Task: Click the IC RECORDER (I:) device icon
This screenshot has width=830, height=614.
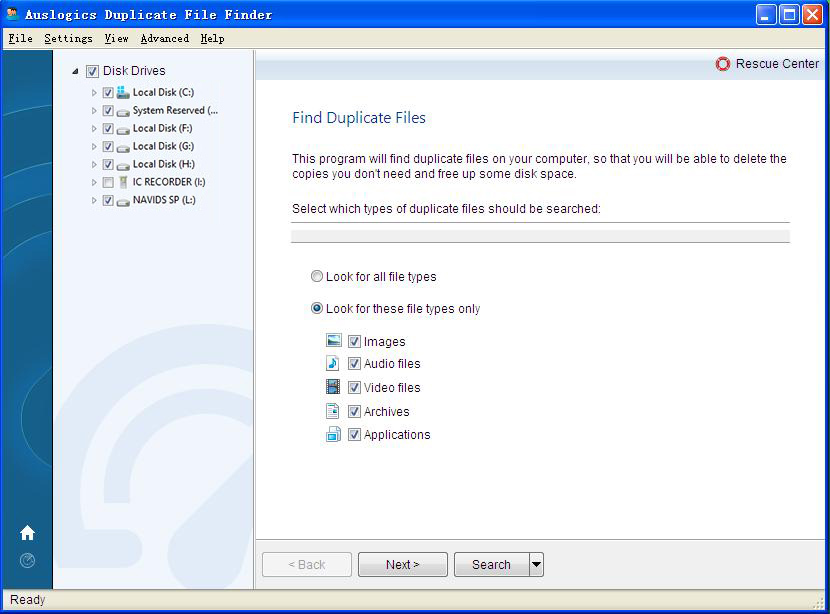Action: pyautogui.click(x=123, y=182)
